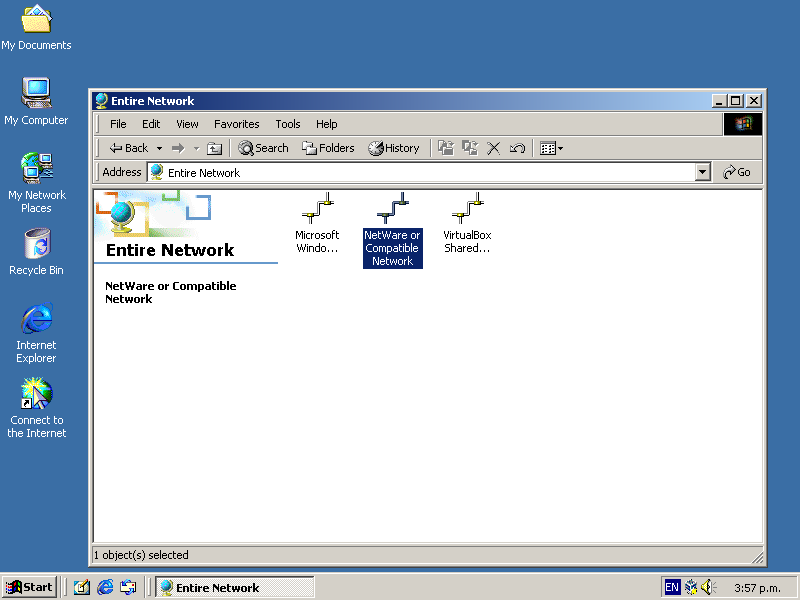This screenshot has height=600, width=800.
Task: Click the Entire Network heading in left pane
Action: point(170,250)
